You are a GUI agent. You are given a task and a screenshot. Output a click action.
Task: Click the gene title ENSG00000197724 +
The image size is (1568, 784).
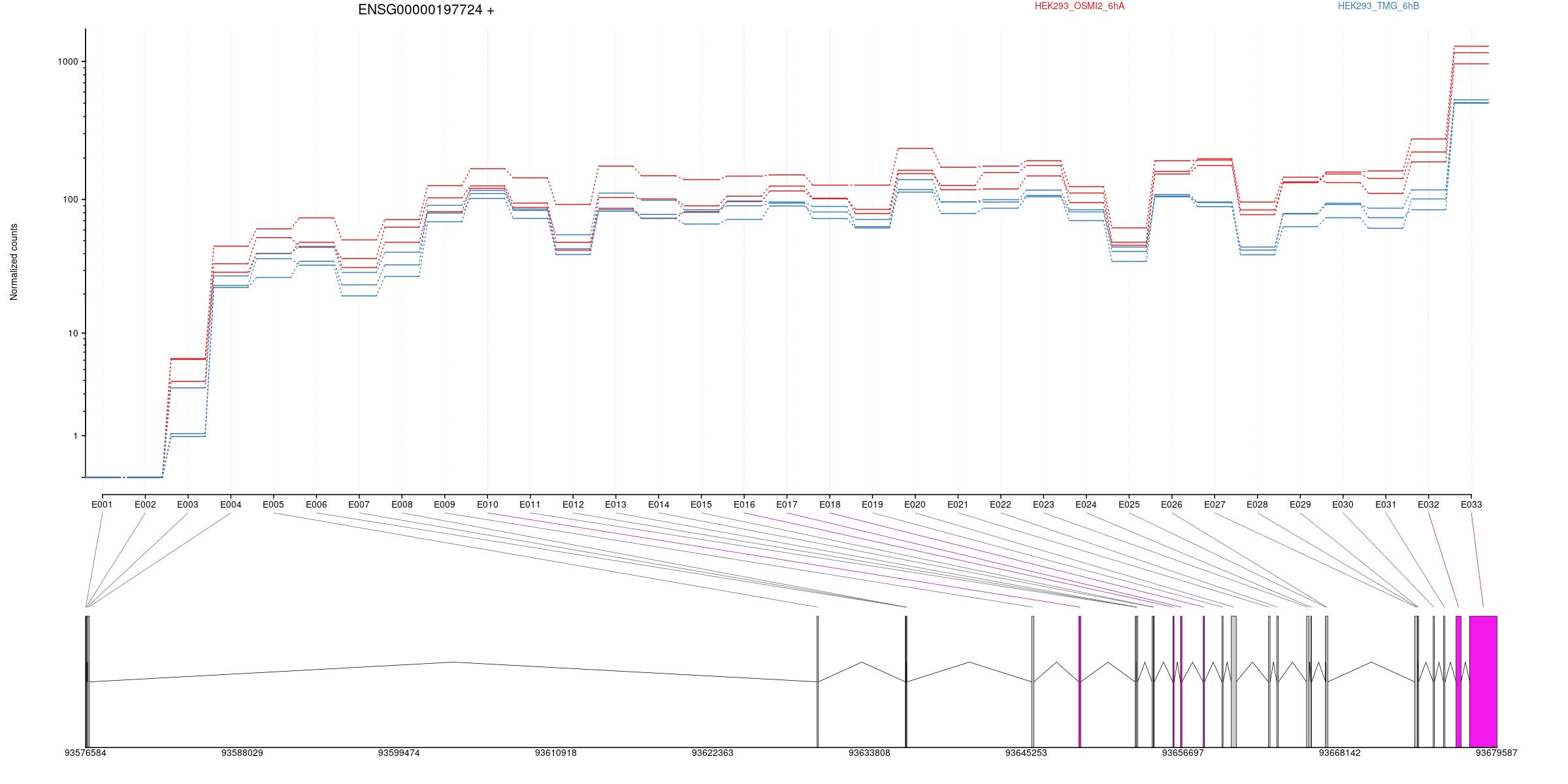tap(426, 10)
